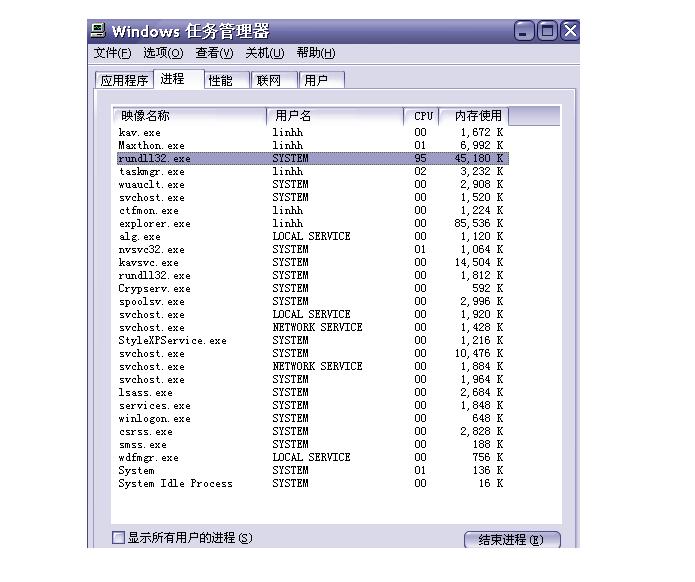Click linhh user in explorer.exe row

pyautogui.click(x=288, y=223)
